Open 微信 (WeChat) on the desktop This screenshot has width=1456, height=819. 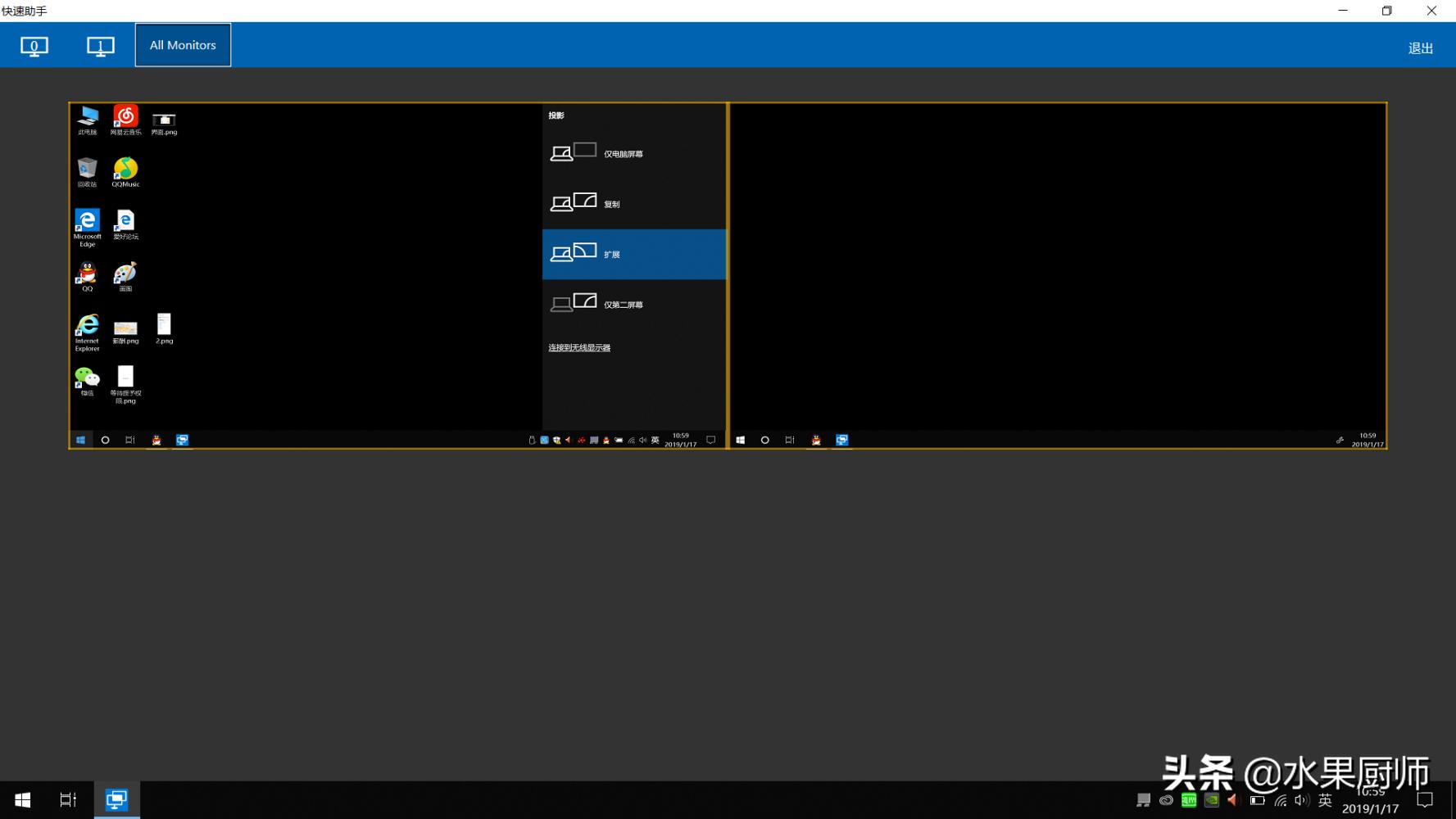(87, 378)
